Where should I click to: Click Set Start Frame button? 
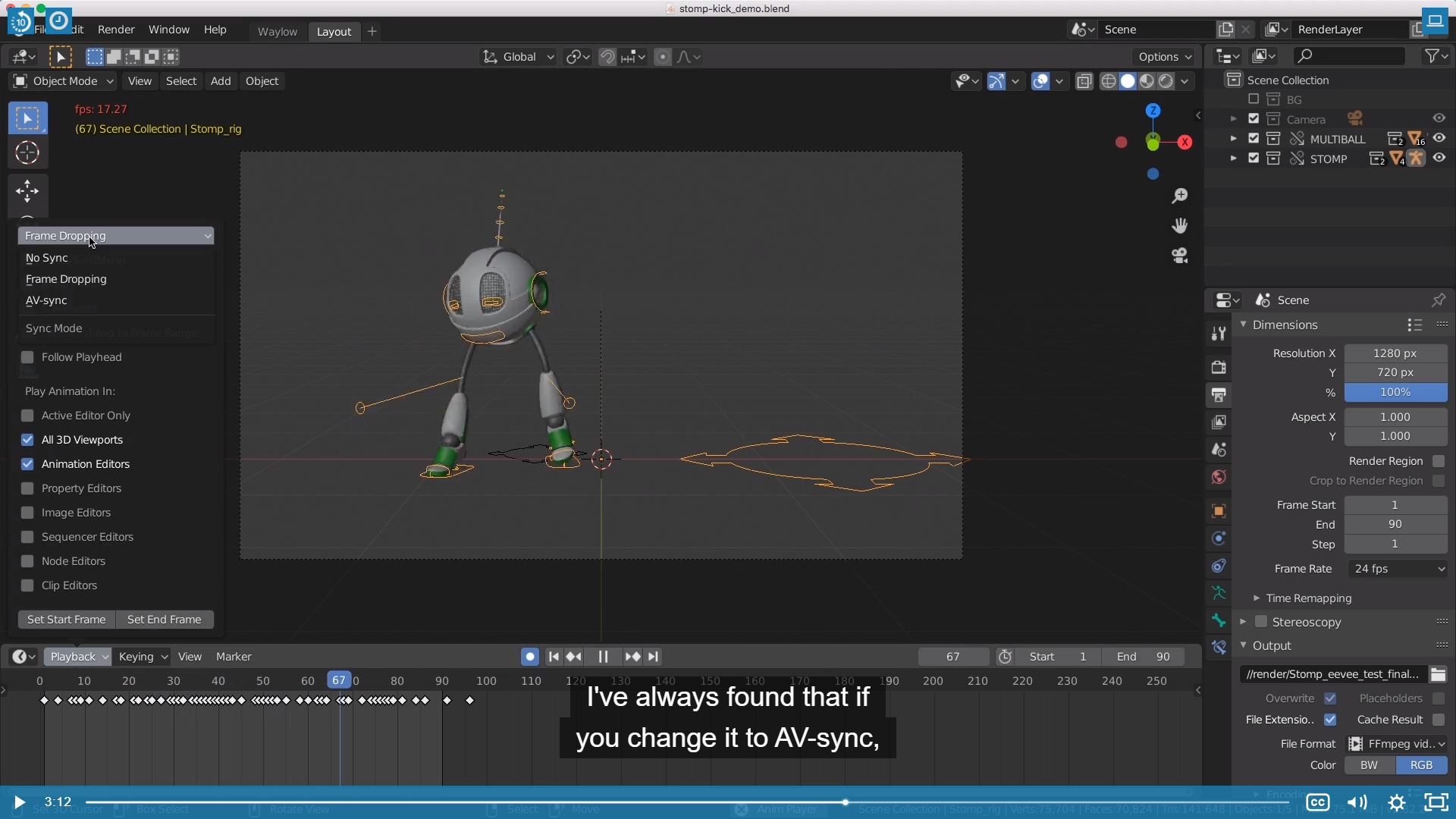(67, 620)
